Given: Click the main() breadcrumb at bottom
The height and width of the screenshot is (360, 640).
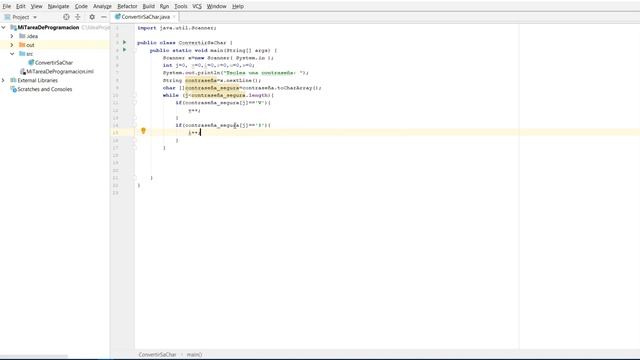Looking at the screenshot, I should tap(194, 355).
